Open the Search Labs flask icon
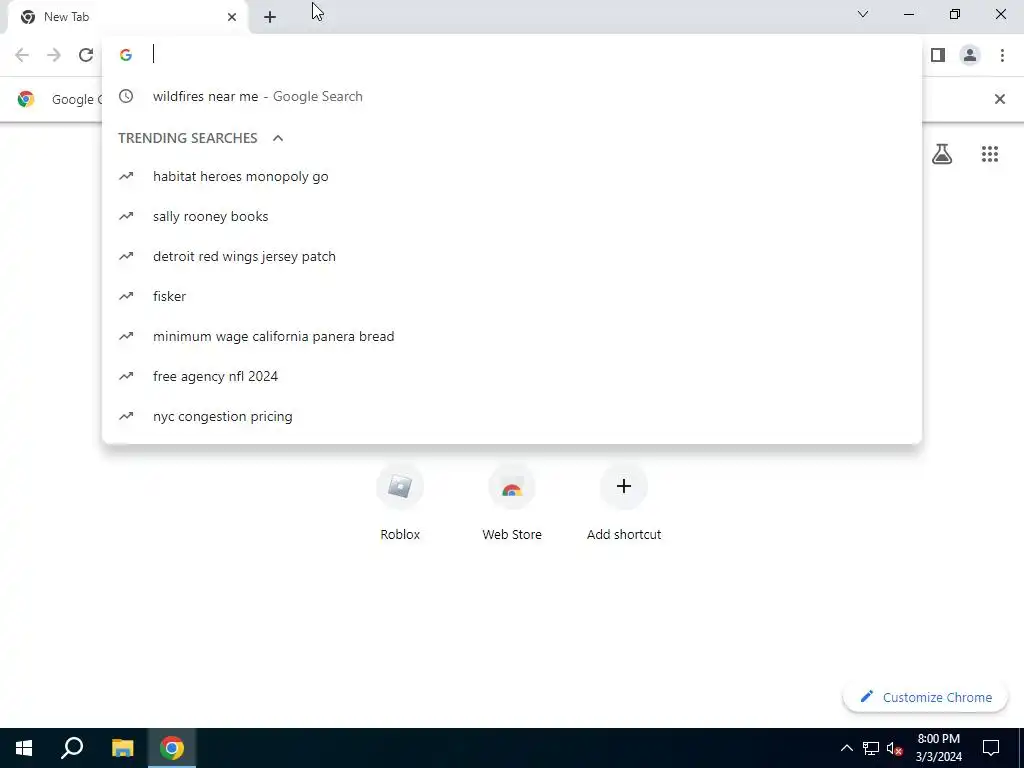 pos(942,154)
